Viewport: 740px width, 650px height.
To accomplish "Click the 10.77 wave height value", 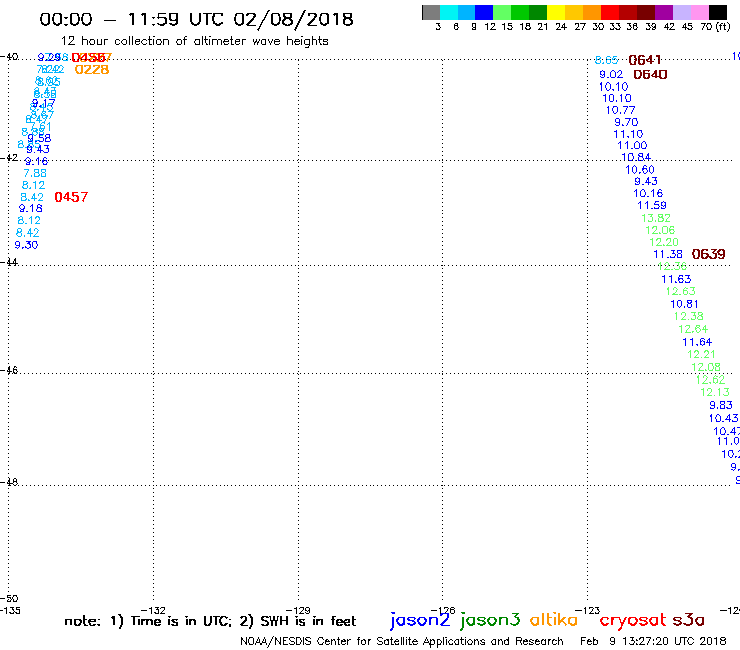I will (621, 110).
